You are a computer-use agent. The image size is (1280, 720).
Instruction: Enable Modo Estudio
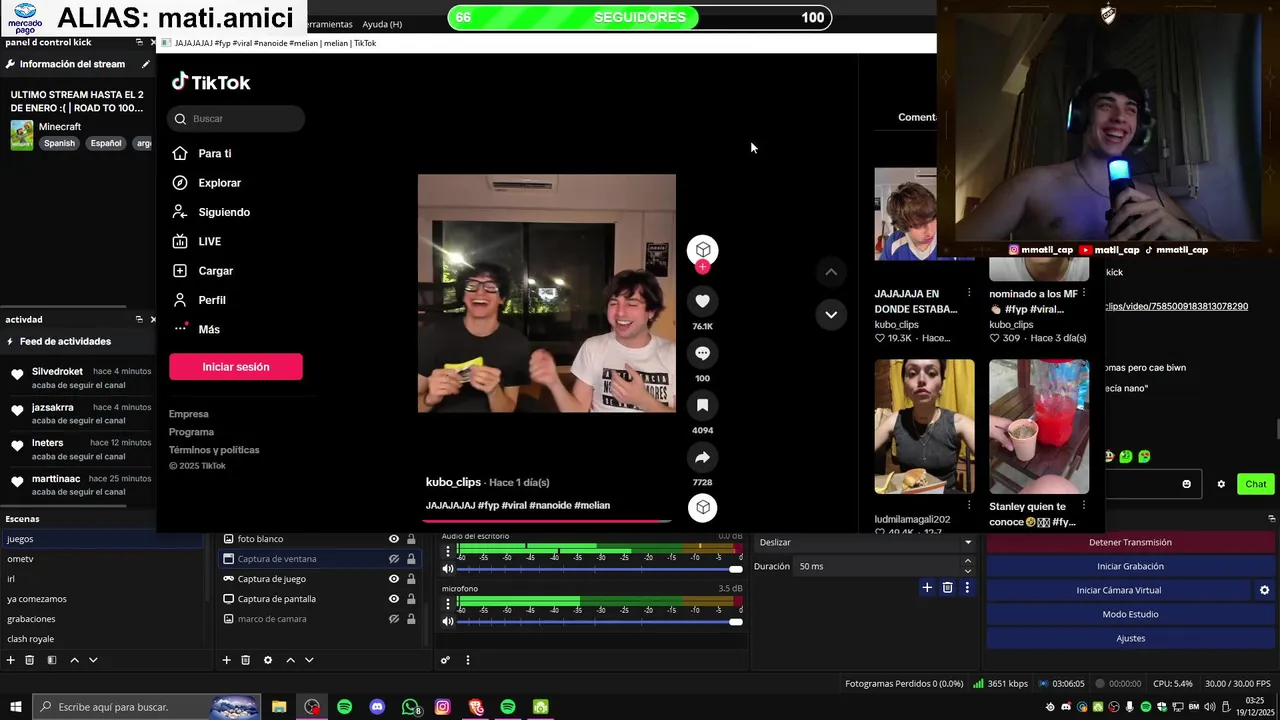point(1130,614)
